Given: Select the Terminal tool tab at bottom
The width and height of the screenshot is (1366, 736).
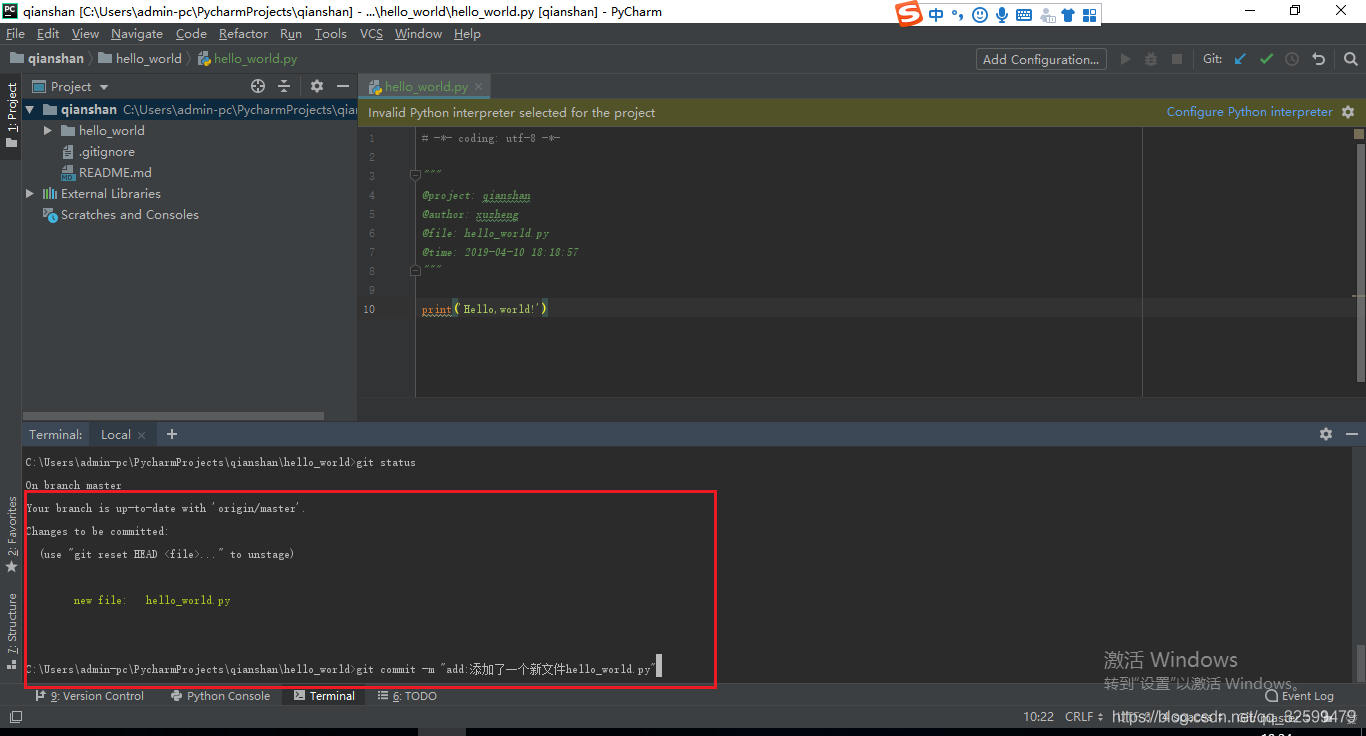Looking at the screenshot, I should pos(324,696).
